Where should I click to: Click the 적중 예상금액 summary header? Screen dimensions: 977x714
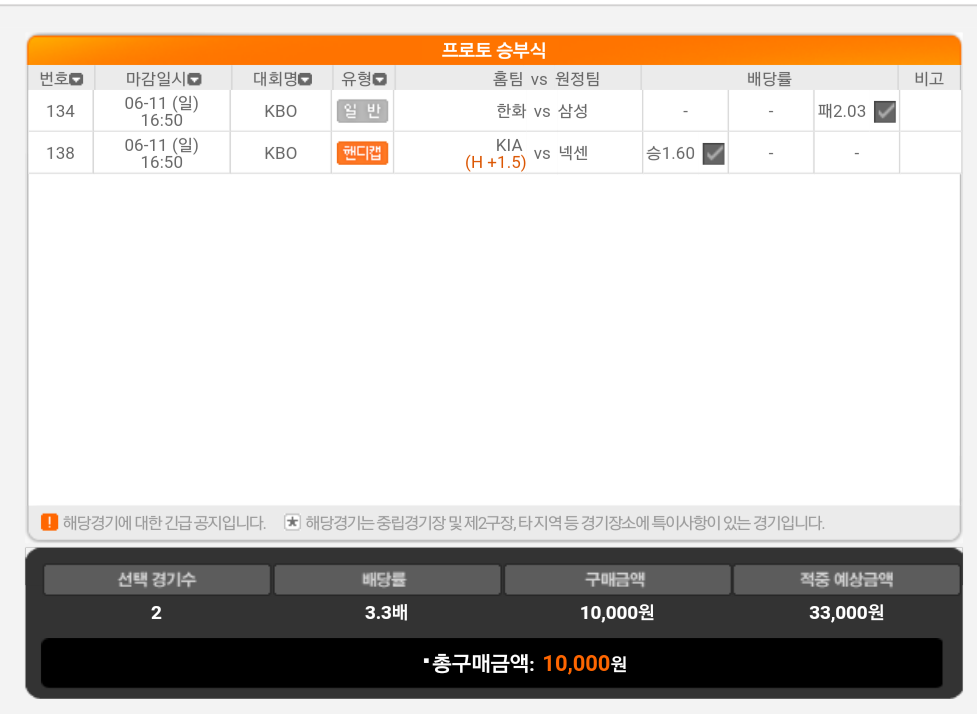pyautogui.click(x=846, y=580)
